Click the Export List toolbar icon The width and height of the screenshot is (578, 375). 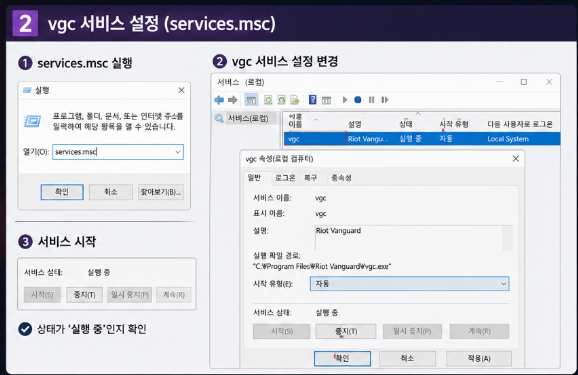click(295, 100)
